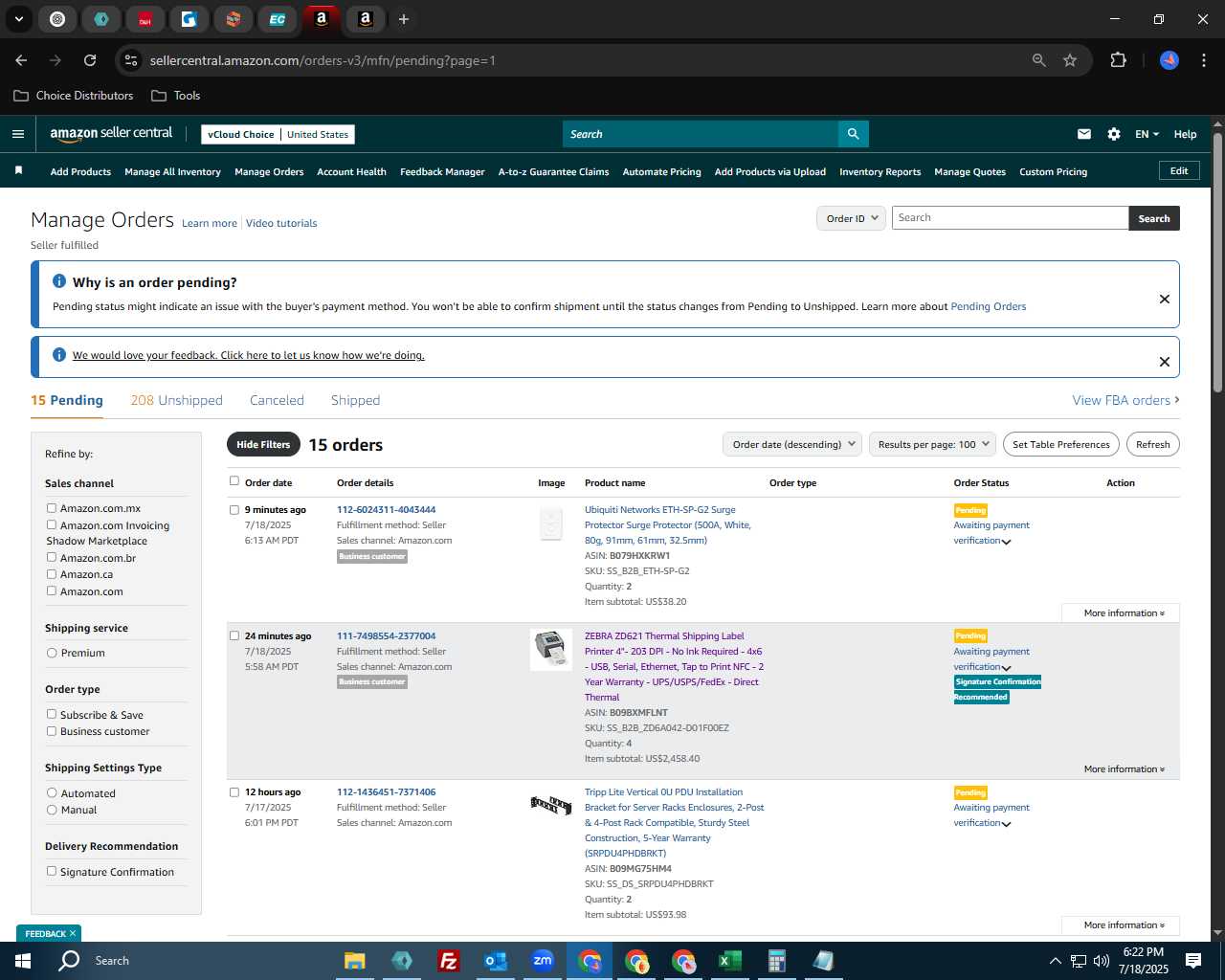This screenshot has width=1225, height=980.
Task: Open the Order date (descending) sort dropdown
Action: point(792,444)
